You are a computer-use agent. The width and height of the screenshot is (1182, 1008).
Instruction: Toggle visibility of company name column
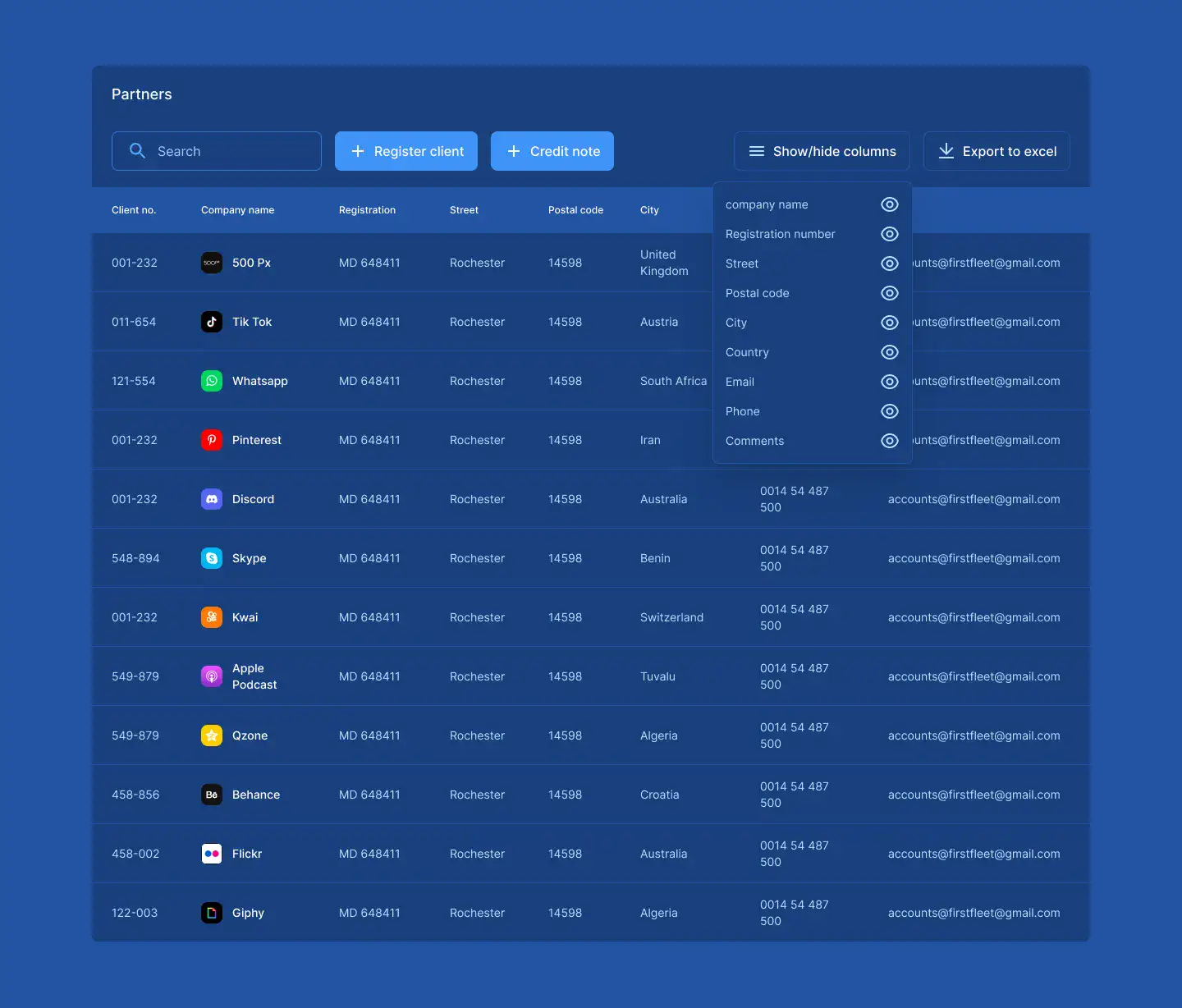[890, 204]
